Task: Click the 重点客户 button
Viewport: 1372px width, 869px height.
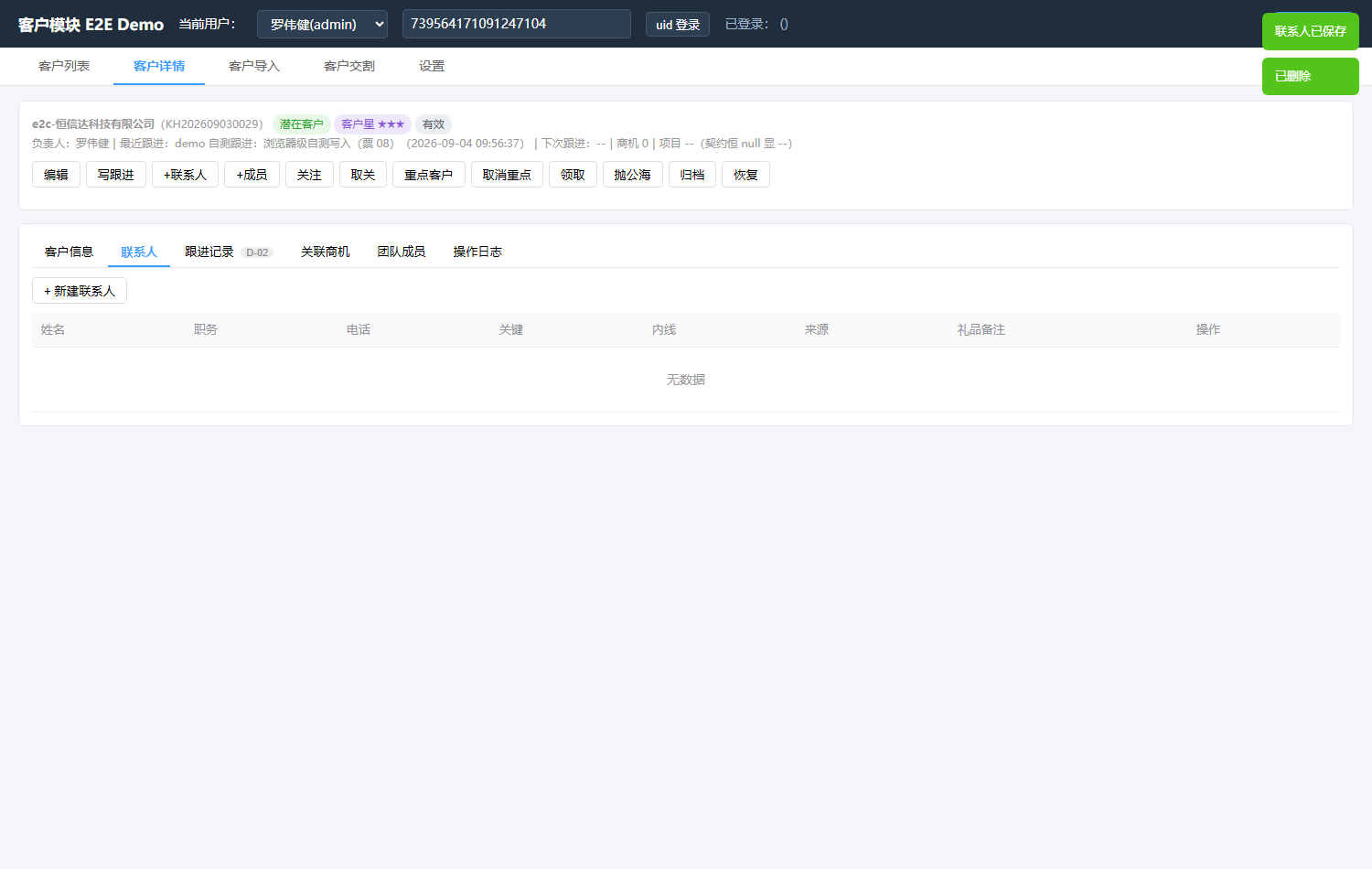Action: (429, 175)
